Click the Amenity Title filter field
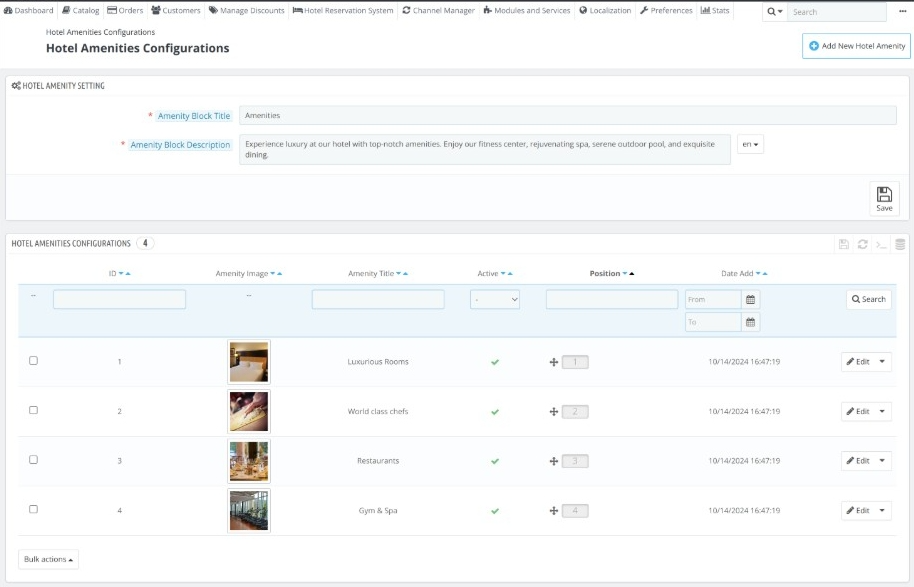914x587 pixels. (378, 299)
